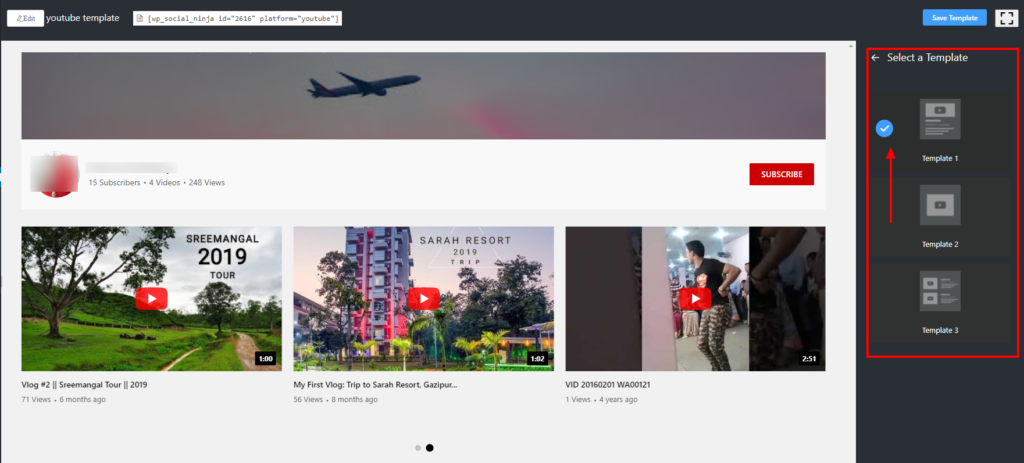Open Vlog #2 Sreemangal Tour title link
Image resolution: width=1024 pixels, height=463 pixels.
[84, 384]
